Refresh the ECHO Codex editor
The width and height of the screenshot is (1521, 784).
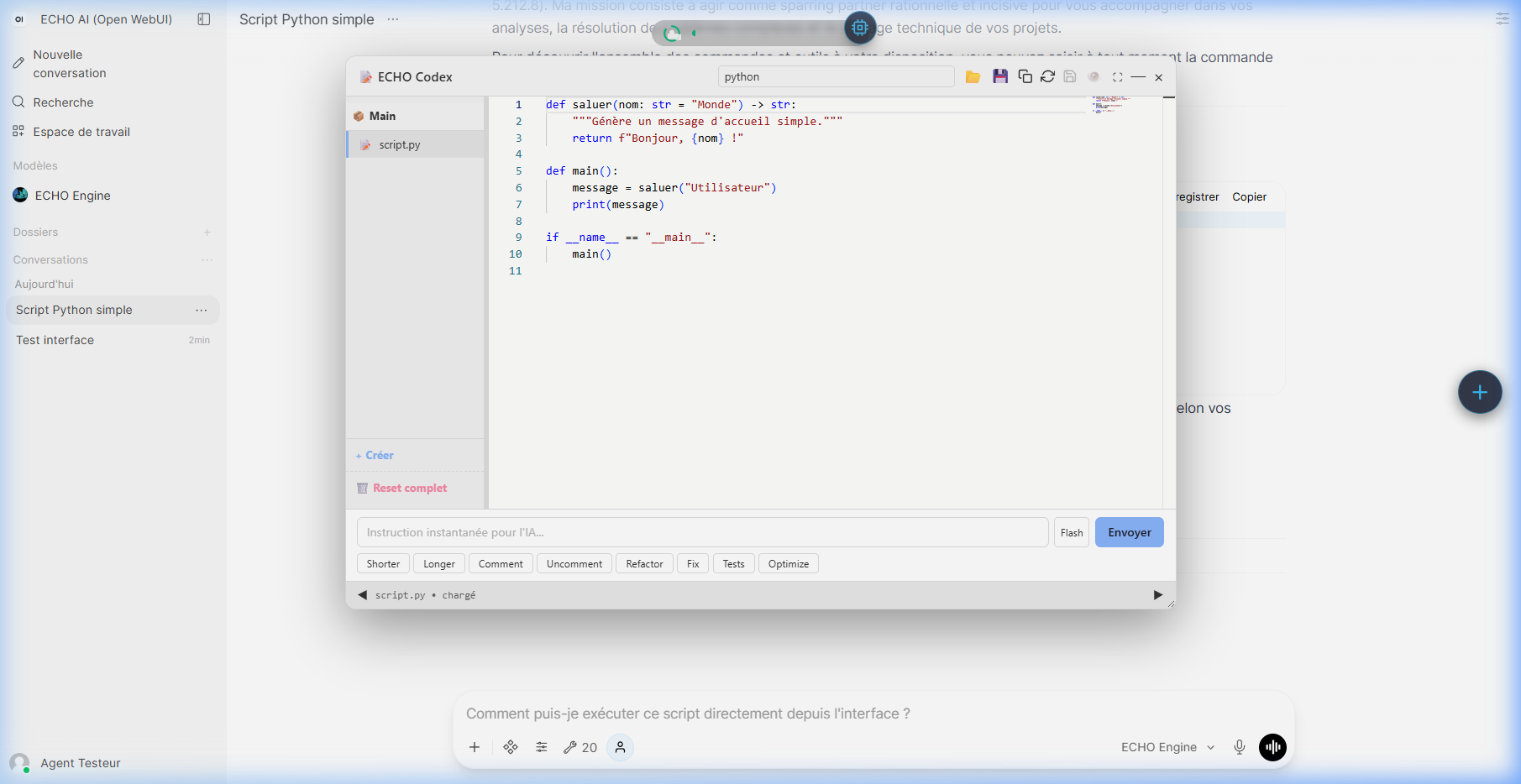tap(1047, 76)
